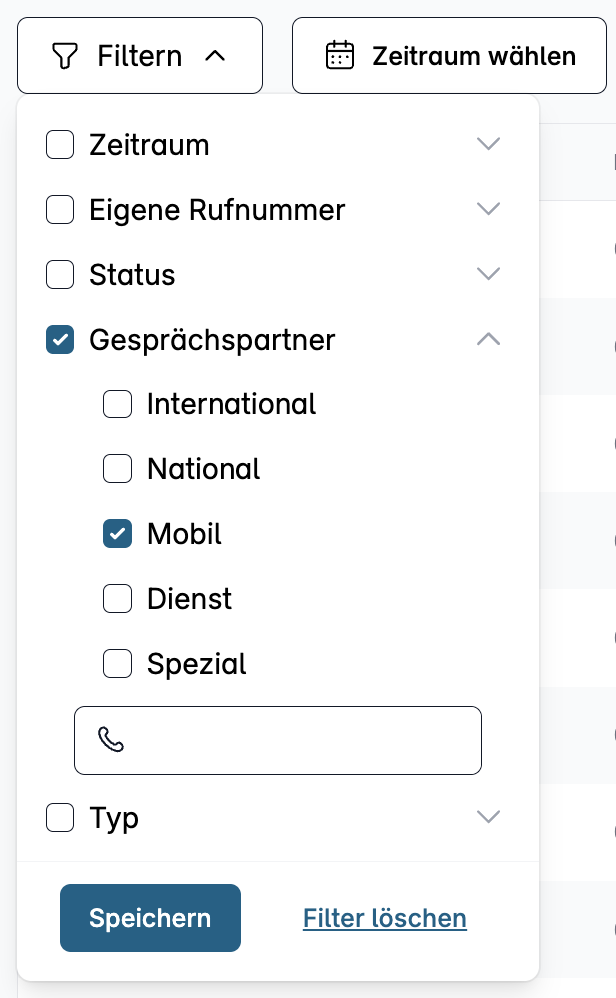
Task: Click the funnel filter icon
Action: coord(64,56)
